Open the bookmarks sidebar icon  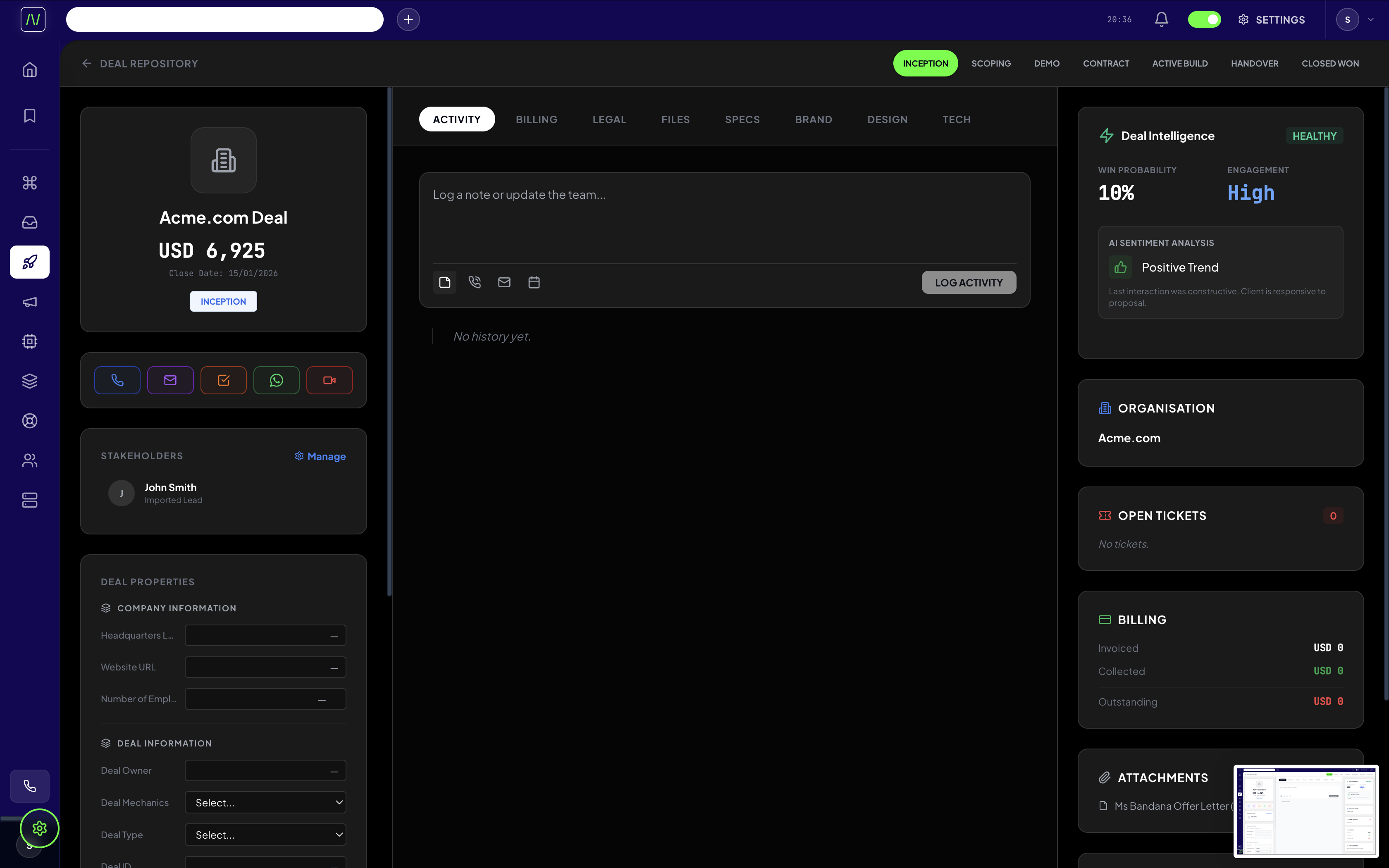point(29,115)
